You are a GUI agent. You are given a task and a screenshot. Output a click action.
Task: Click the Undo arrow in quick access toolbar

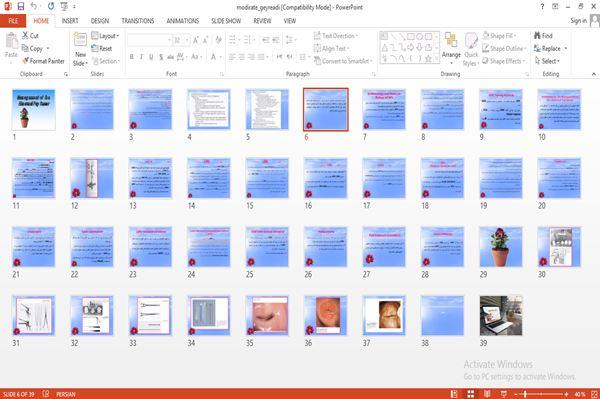(x=34, y=6)
